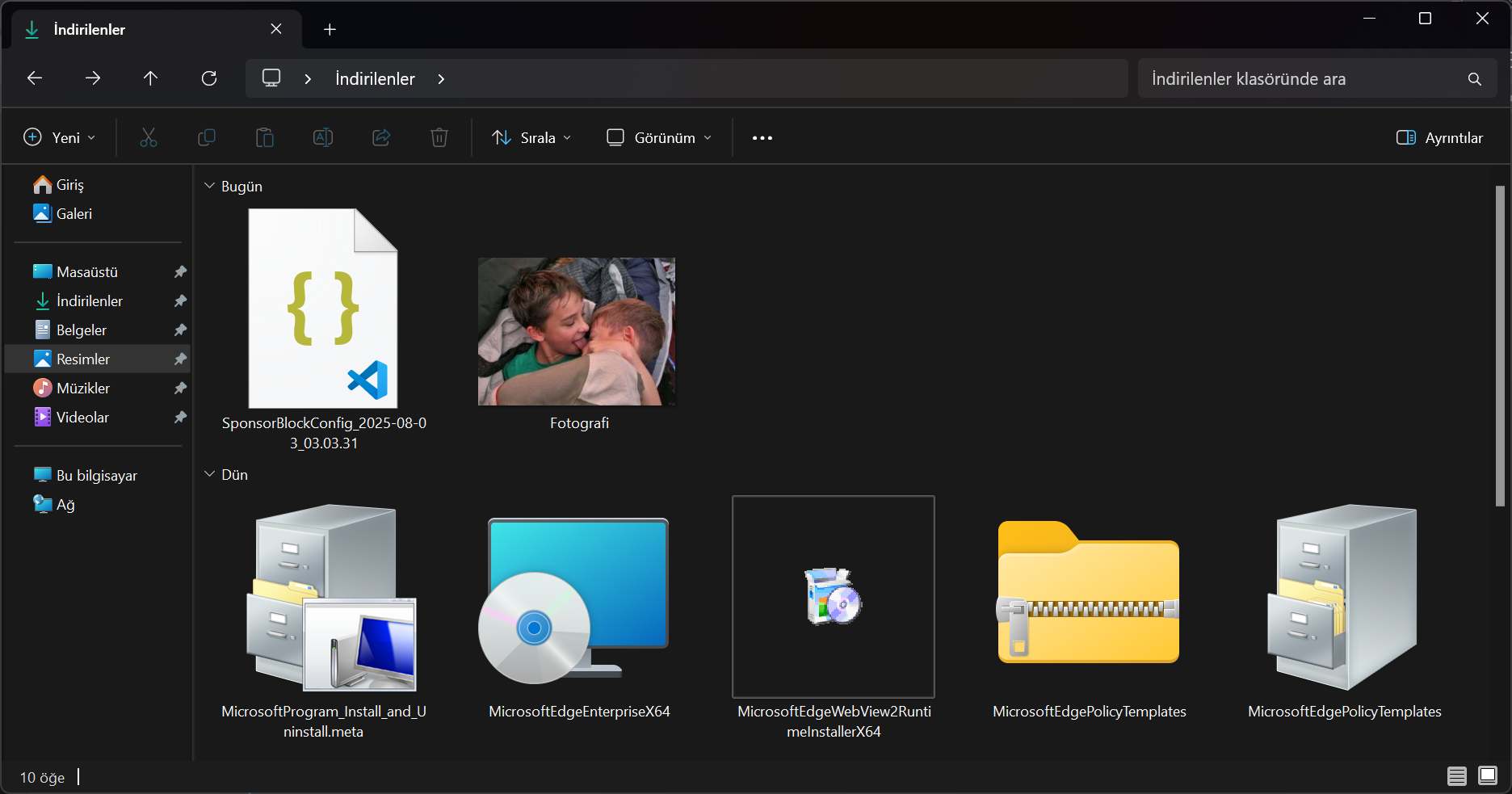Click the Cut scissors icon
1512x794 pixels.
pyautogui.click(x=149, y=137)
